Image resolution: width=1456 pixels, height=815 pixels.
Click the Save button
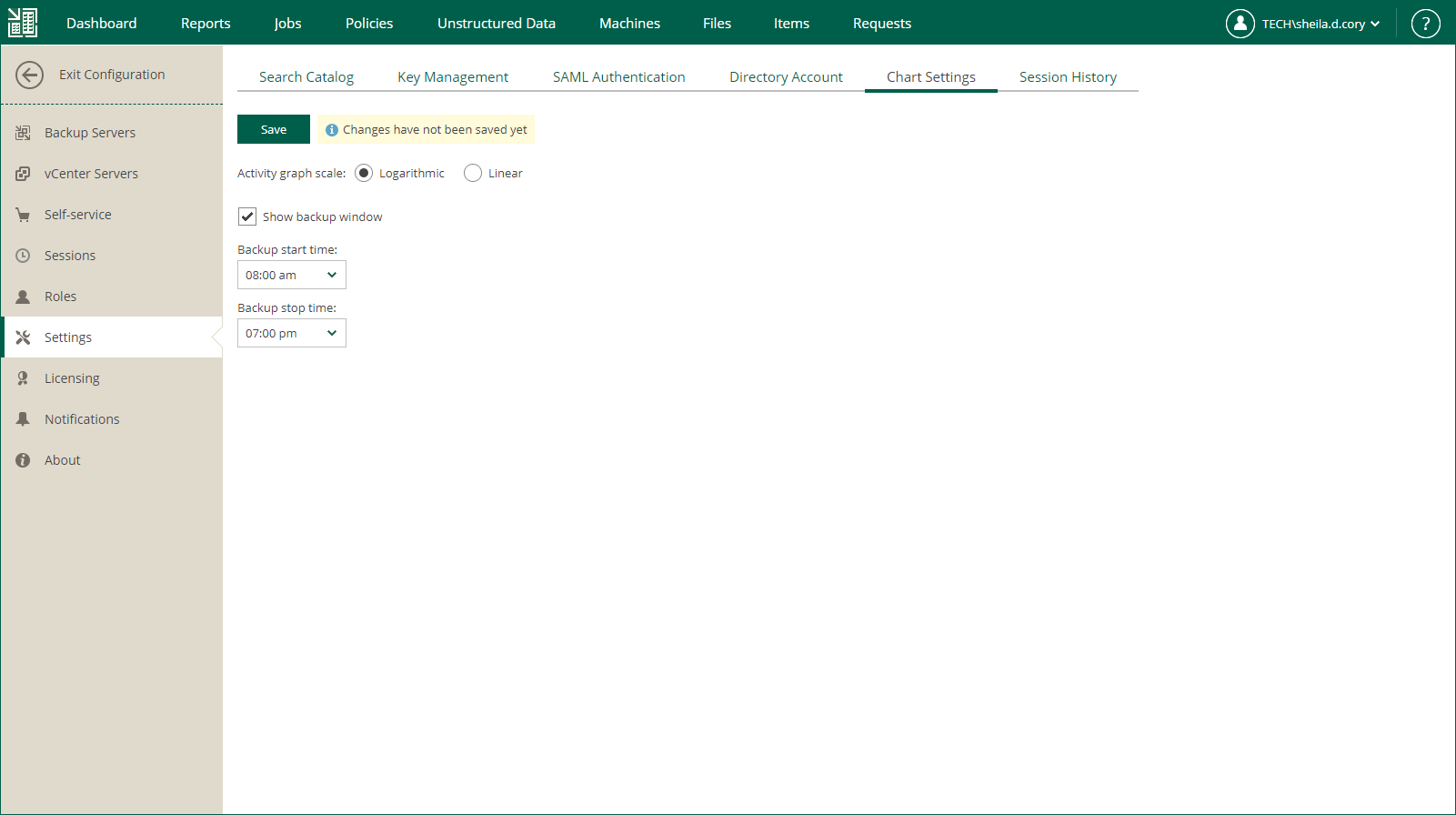tap(274, 129)
